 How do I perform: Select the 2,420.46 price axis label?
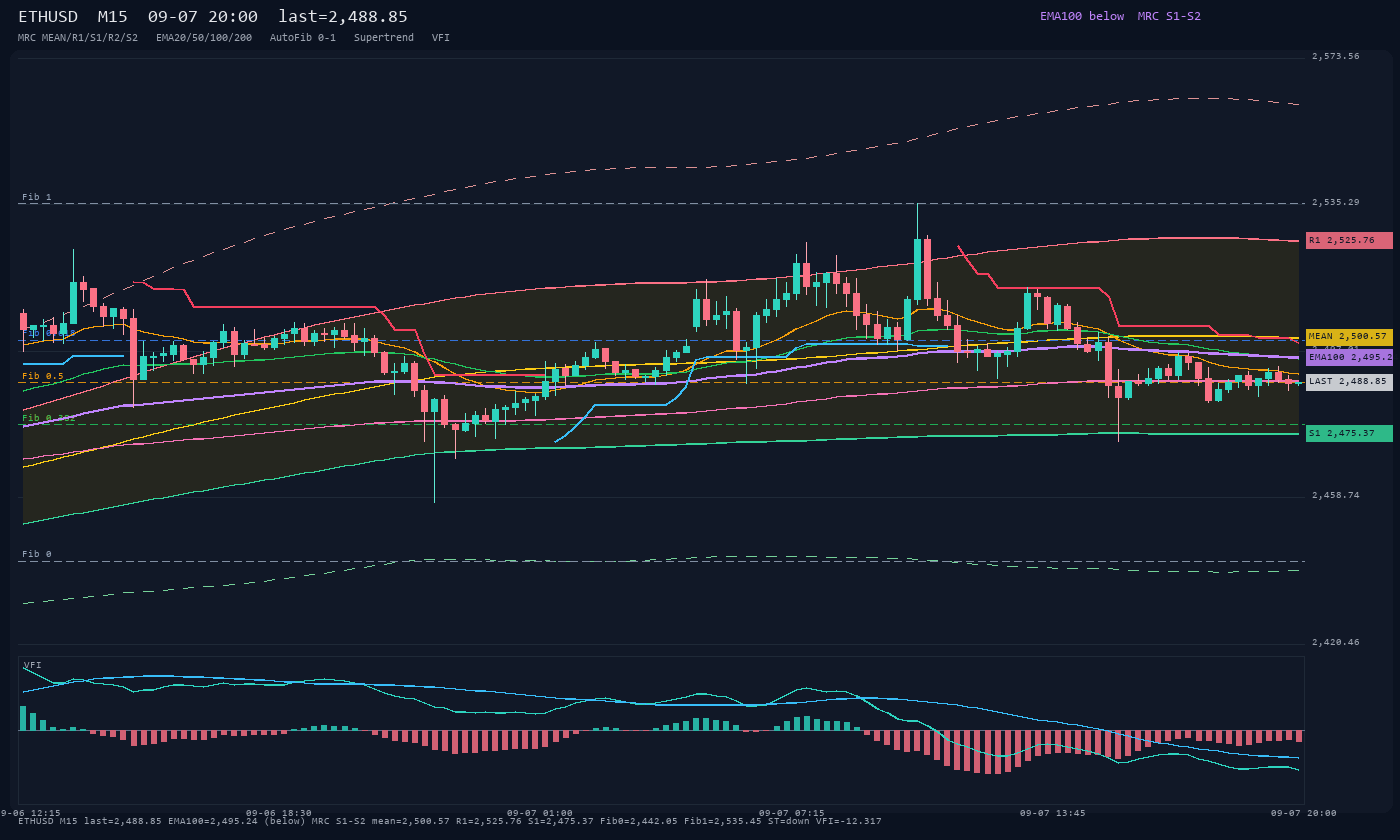point(1336,642)
